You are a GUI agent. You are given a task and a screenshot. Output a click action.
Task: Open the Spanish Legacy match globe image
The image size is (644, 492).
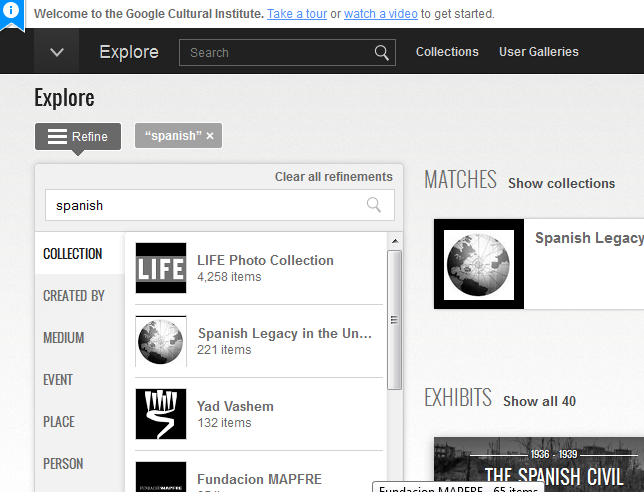tap(479, 264)
